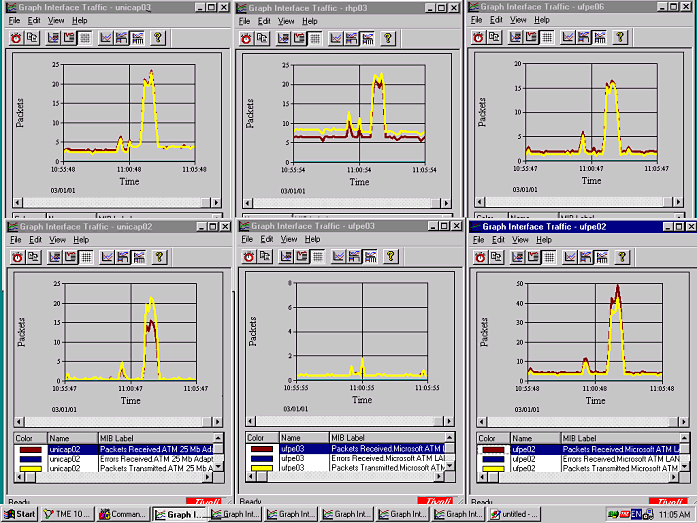Click yellow swatch for Packets Transmitted in unicap02
The height and width of the screenshot is (523, 697).
[24, 468]
